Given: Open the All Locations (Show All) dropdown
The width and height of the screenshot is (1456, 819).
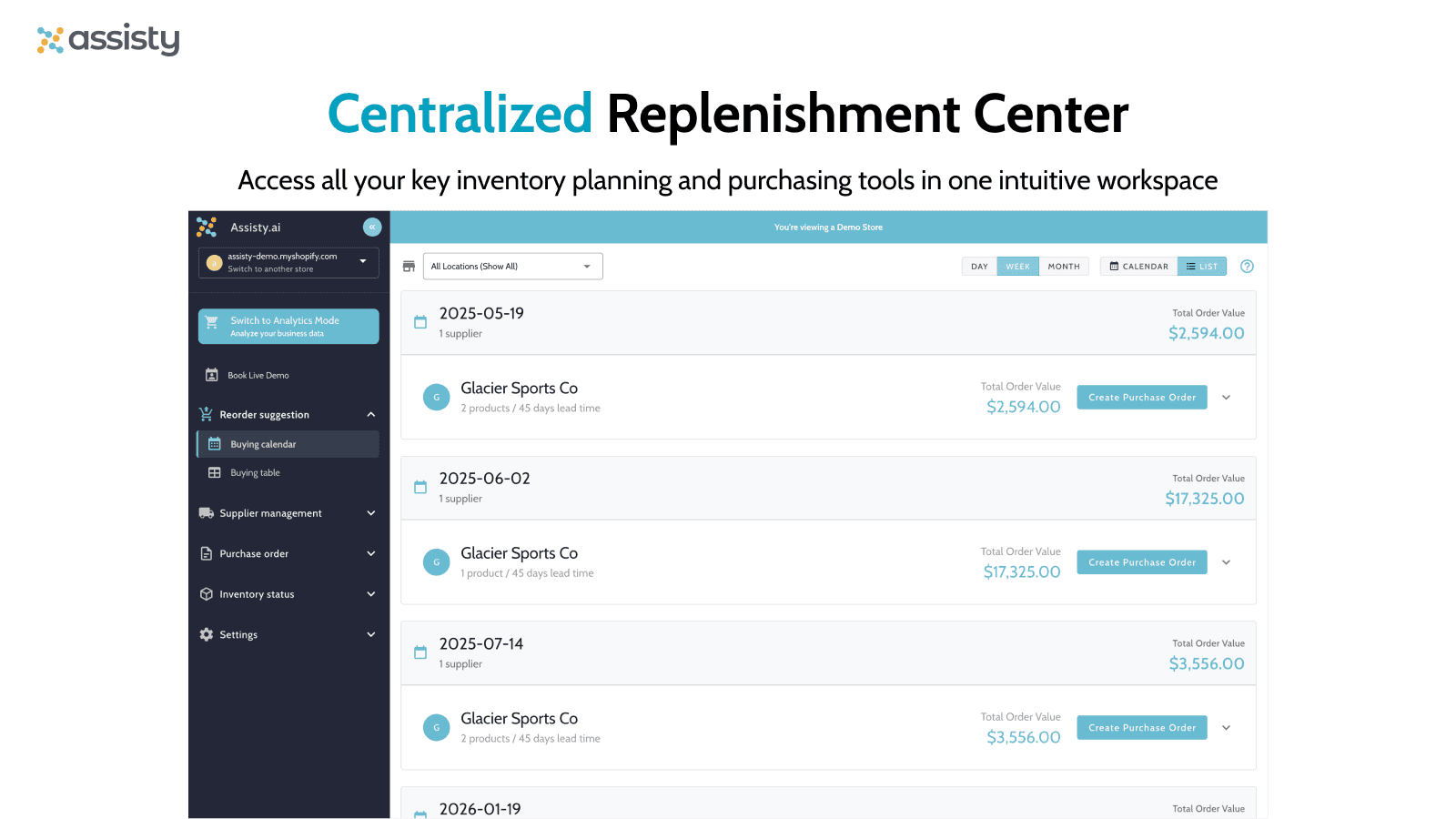Looking at the screenshot, I should (x=512, y=266).
